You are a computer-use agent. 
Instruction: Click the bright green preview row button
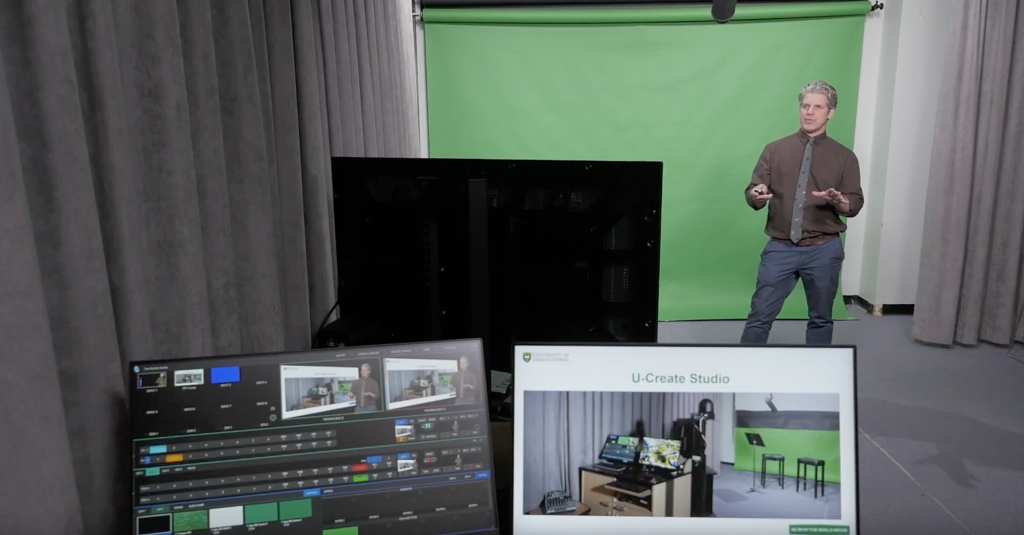(360, 478)
